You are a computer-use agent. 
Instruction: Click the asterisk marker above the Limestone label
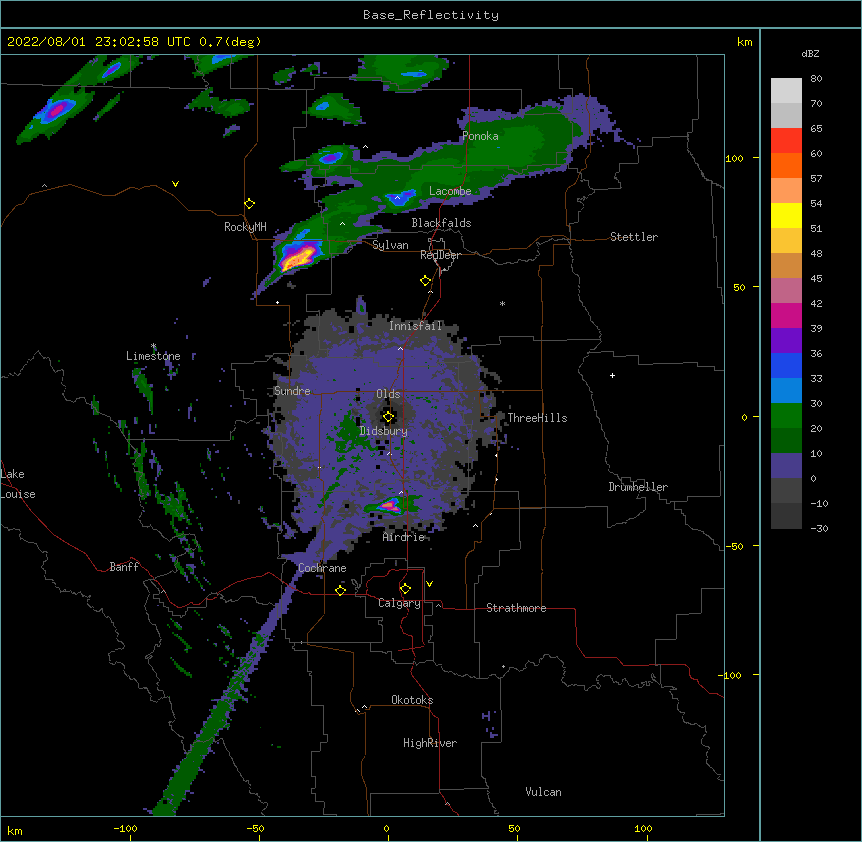[x=154, y=346]
